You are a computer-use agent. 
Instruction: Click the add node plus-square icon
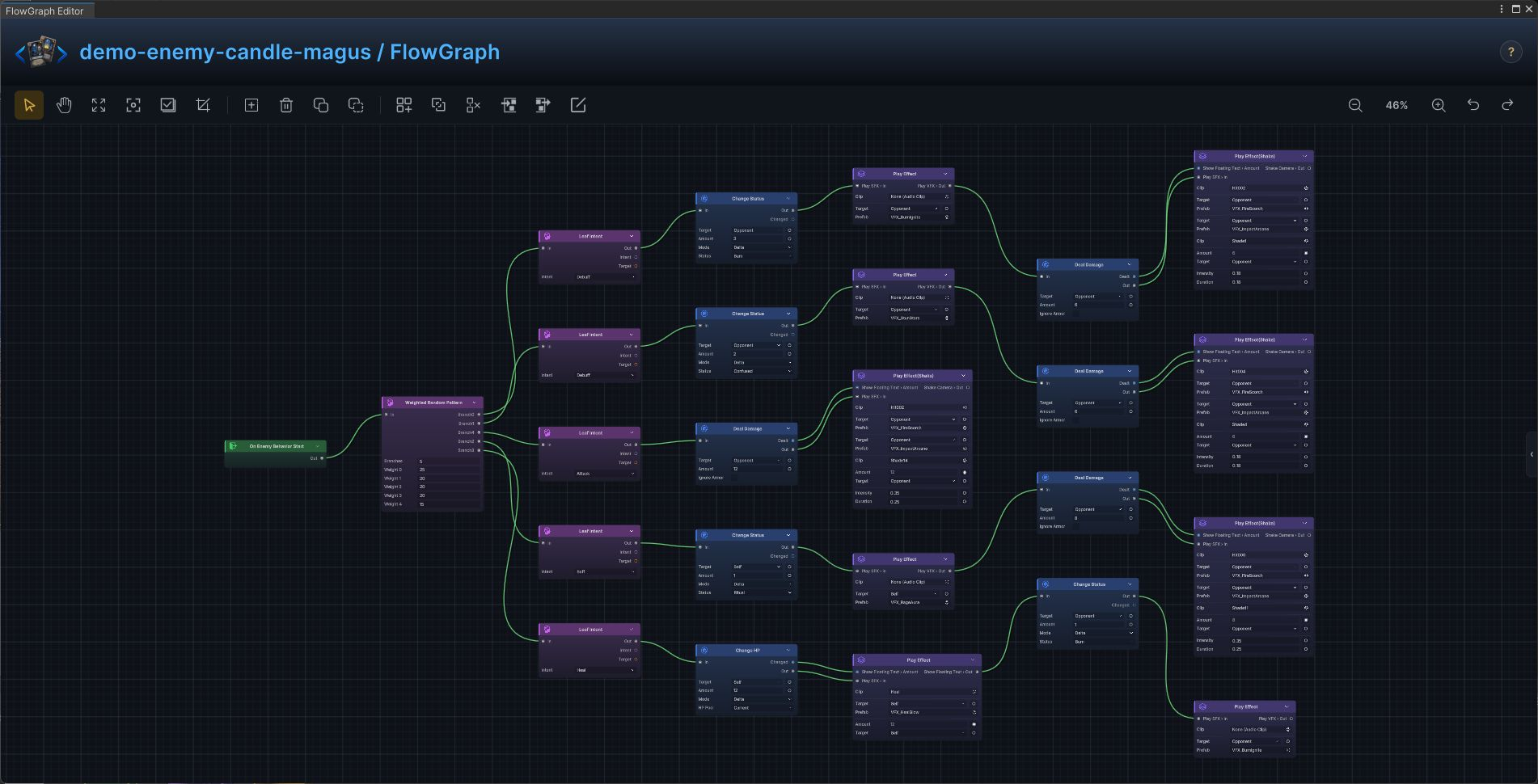[x=251, y=105]
